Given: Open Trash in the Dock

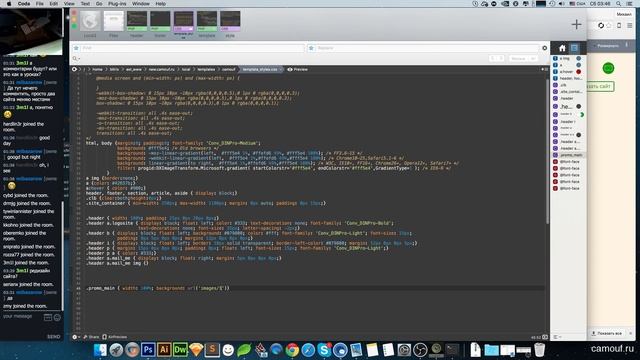Looking at the screenshot, I should click(x=540, y=350).
